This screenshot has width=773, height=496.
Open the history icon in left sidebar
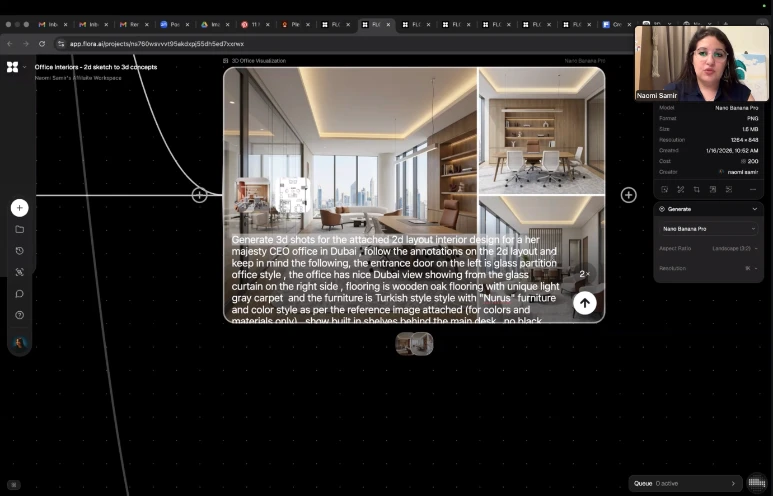tap(19, 251)
